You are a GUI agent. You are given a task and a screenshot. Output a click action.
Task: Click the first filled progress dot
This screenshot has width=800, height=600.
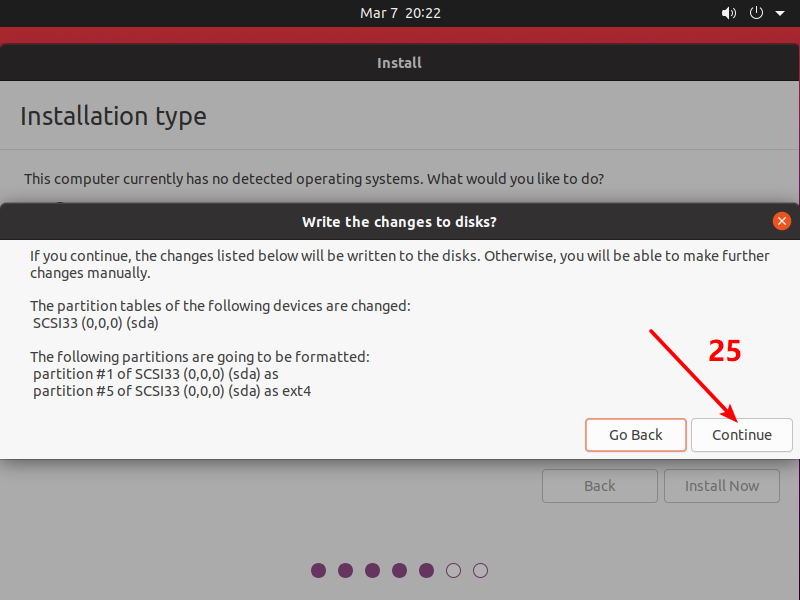(x=319, y=571)
